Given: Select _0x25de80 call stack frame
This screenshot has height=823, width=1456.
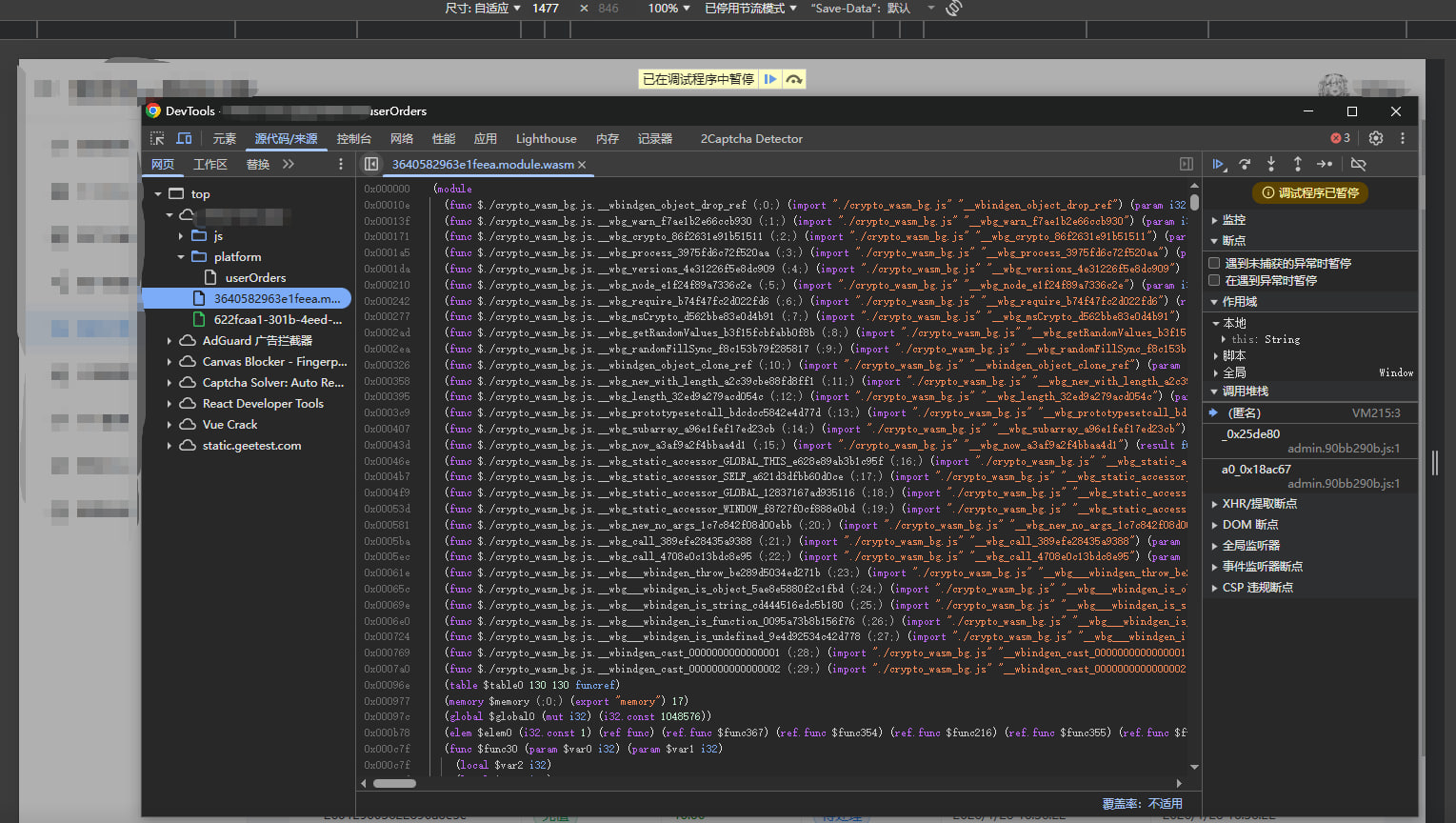Looking at the screenshot, I should click(x=1253, y=433).
